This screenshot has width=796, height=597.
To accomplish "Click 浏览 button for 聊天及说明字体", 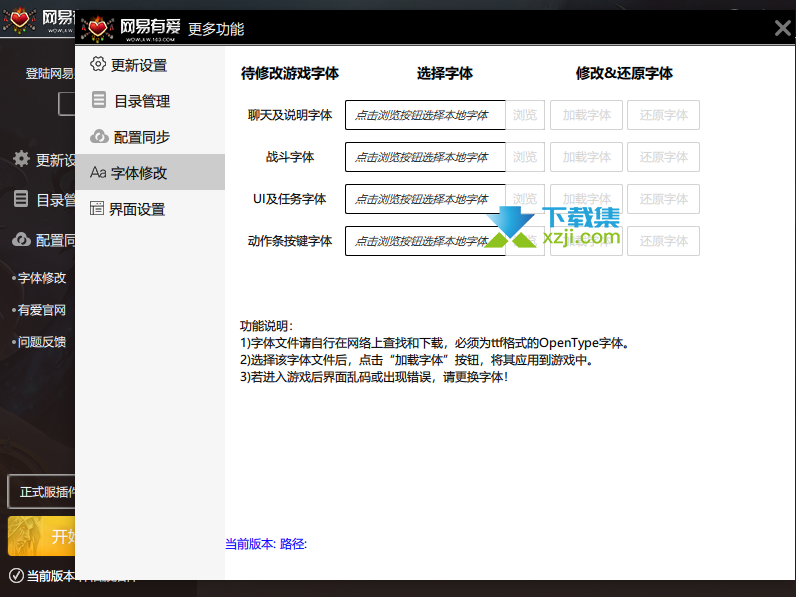I will (525, 115).
